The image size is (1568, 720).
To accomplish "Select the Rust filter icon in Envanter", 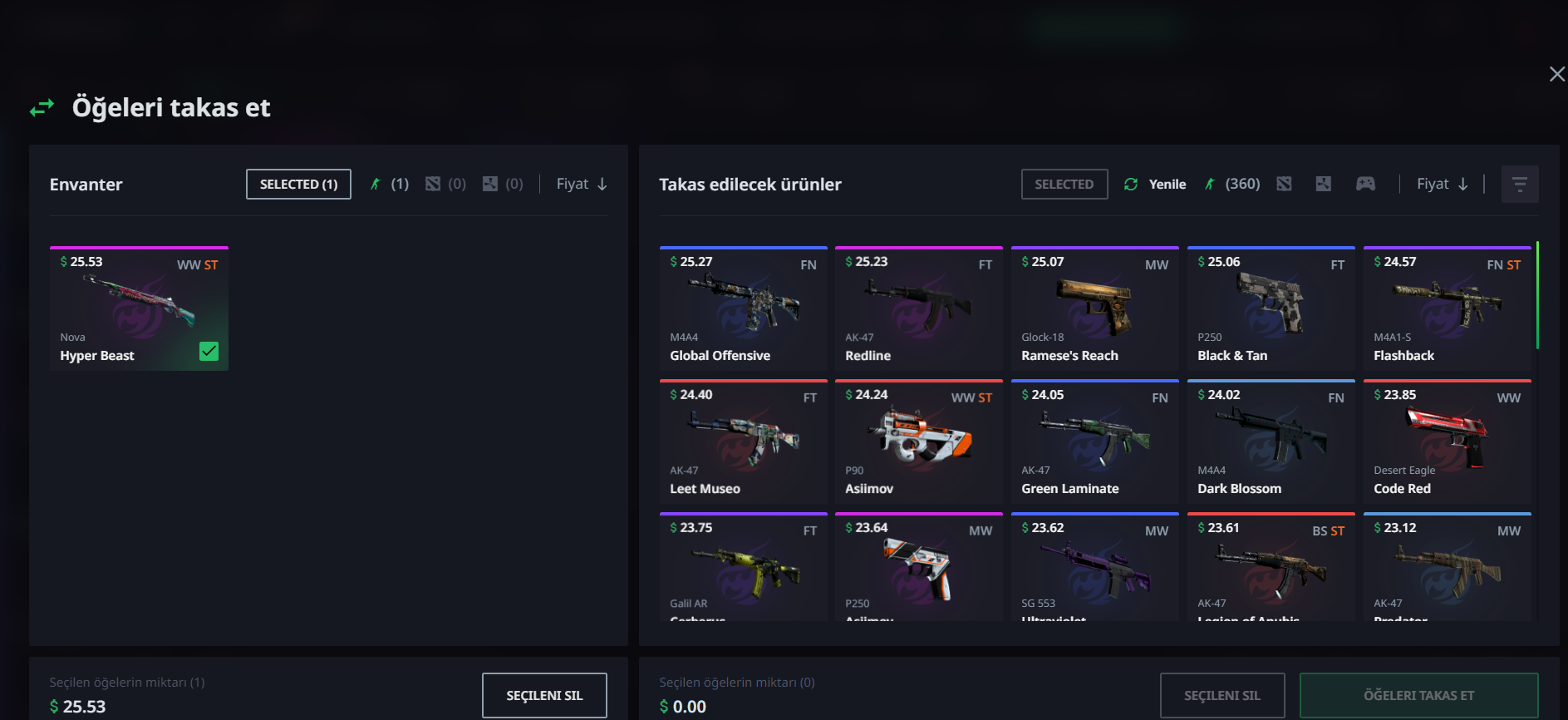I will [490, 184].
